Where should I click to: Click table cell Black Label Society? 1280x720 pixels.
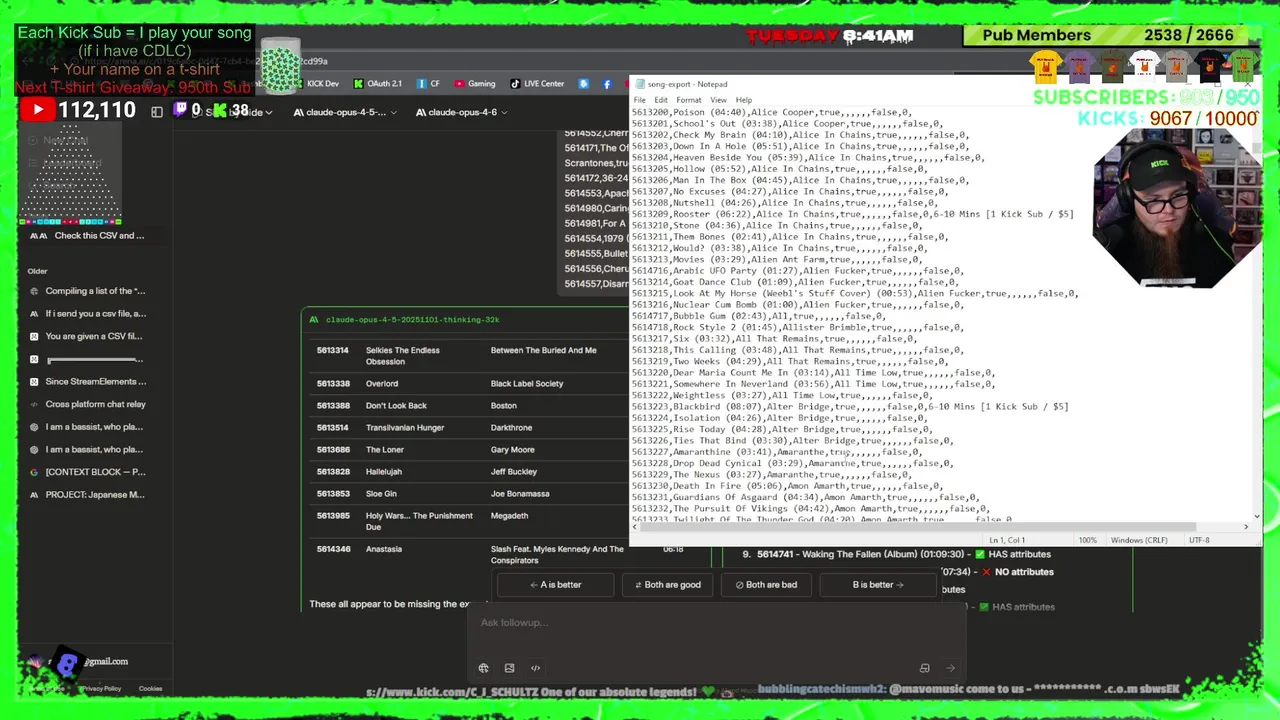click(527, 384)
